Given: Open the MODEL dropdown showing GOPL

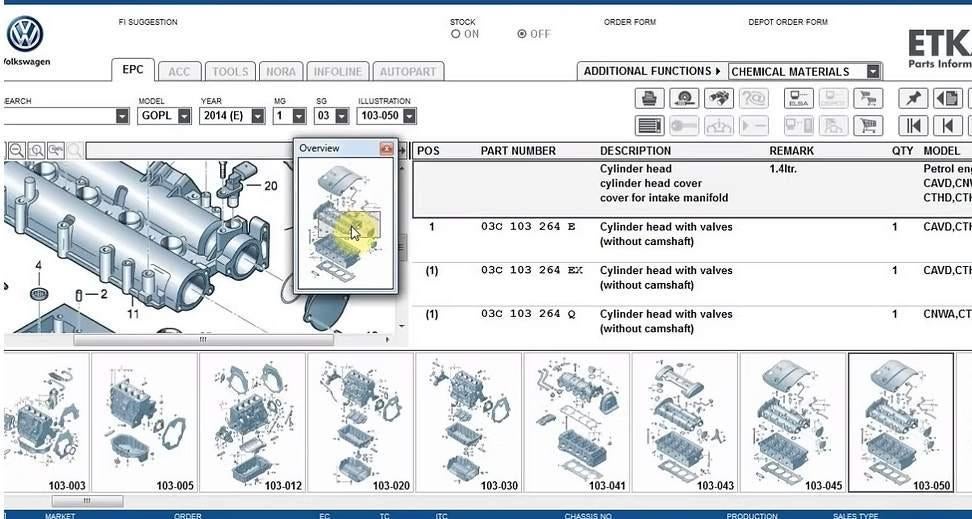Looking at the screenshot, I should (x=184, y=116).
